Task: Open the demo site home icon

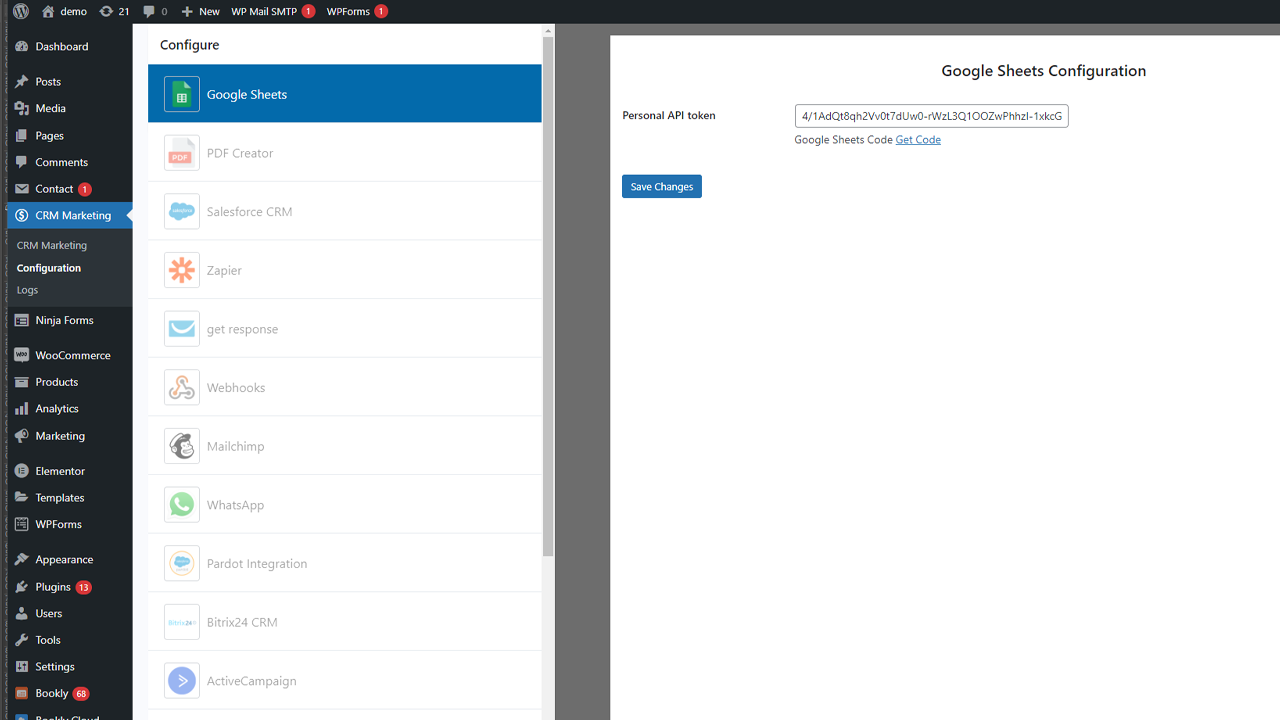Action: tap(48, 11)
